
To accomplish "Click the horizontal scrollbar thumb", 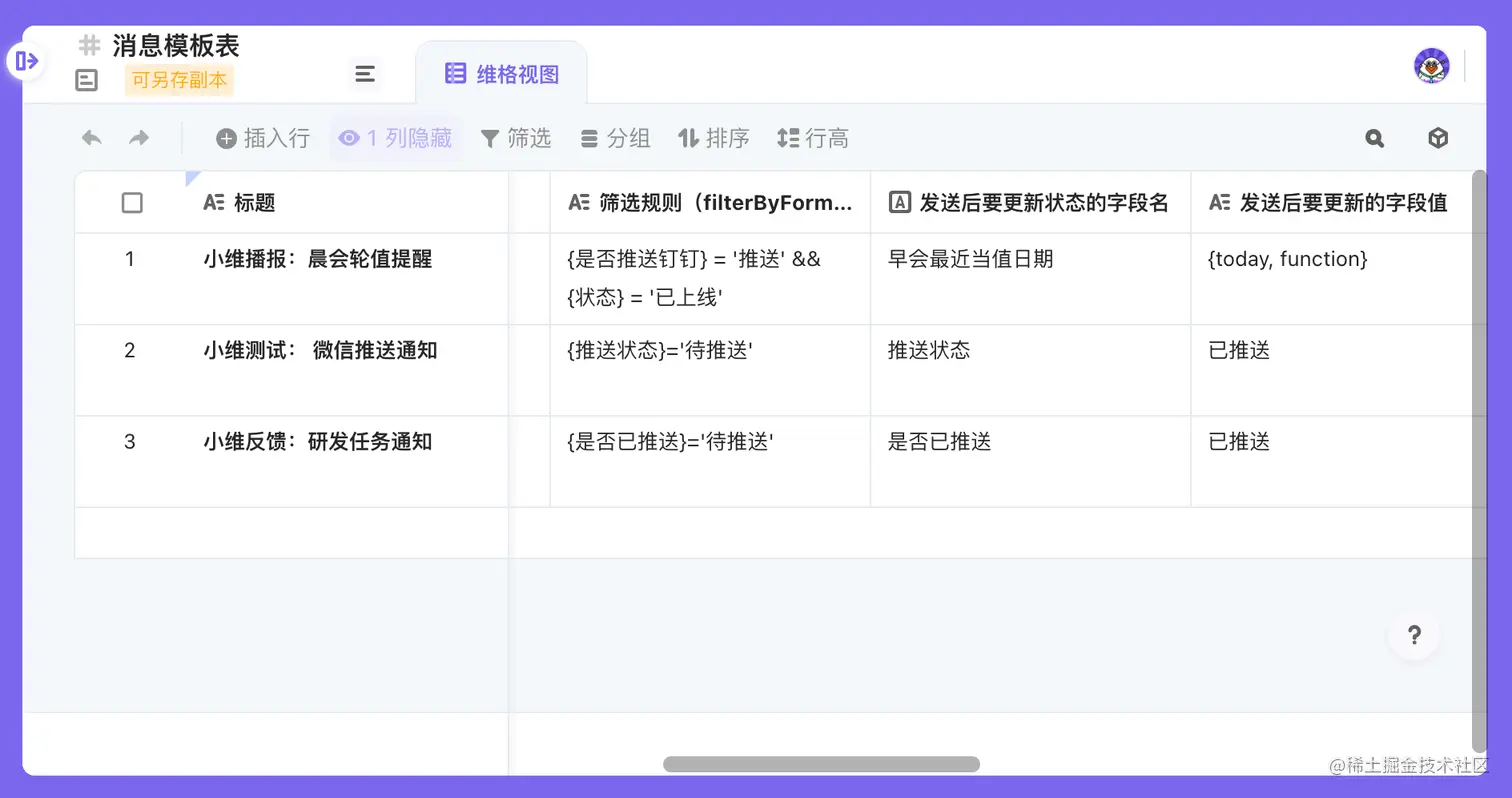I will 821,764.
